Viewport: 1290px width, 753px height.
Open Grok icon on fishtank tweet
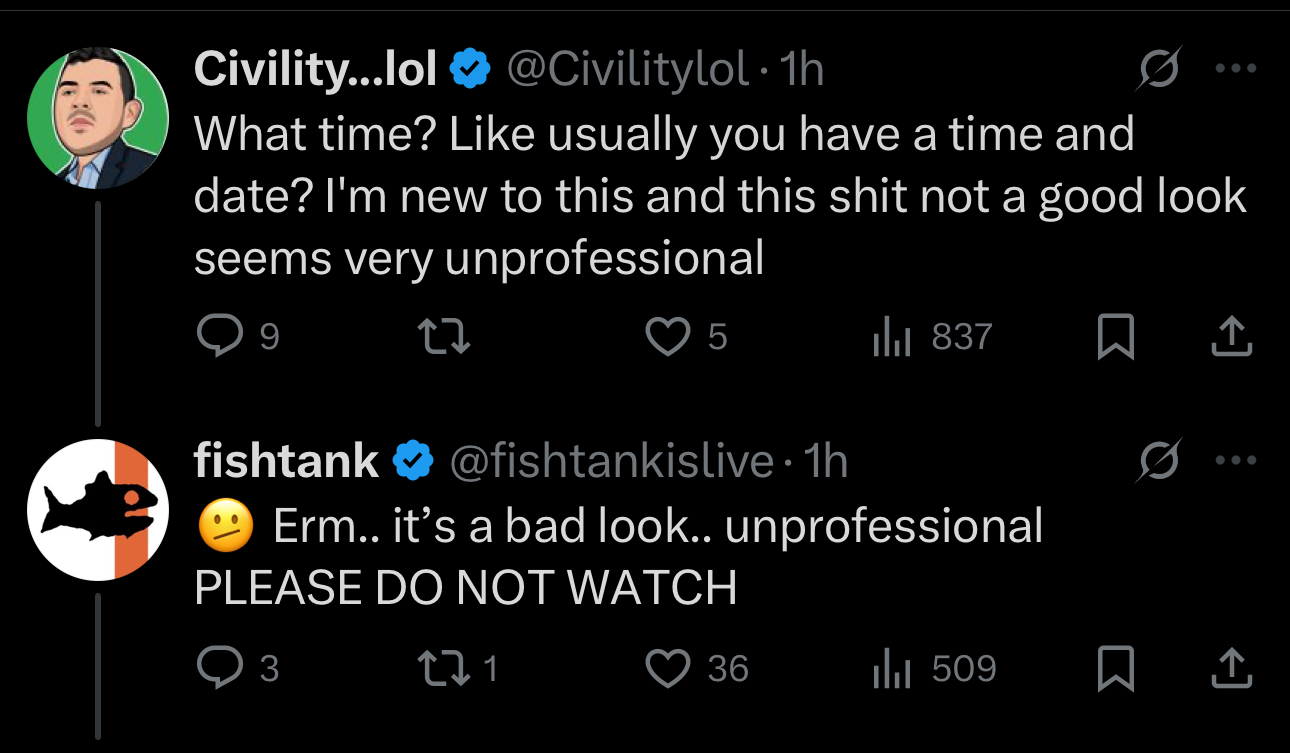[x=1160, y=461]
